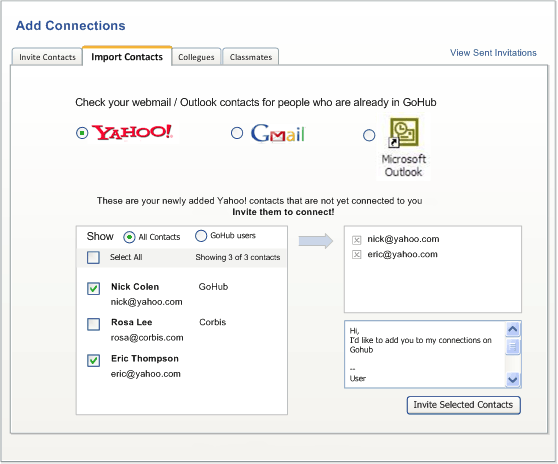Viewport: 558px width, 464px height.
Task: Click the Eric Thompson contact name
Action: [x=145, y=358]
